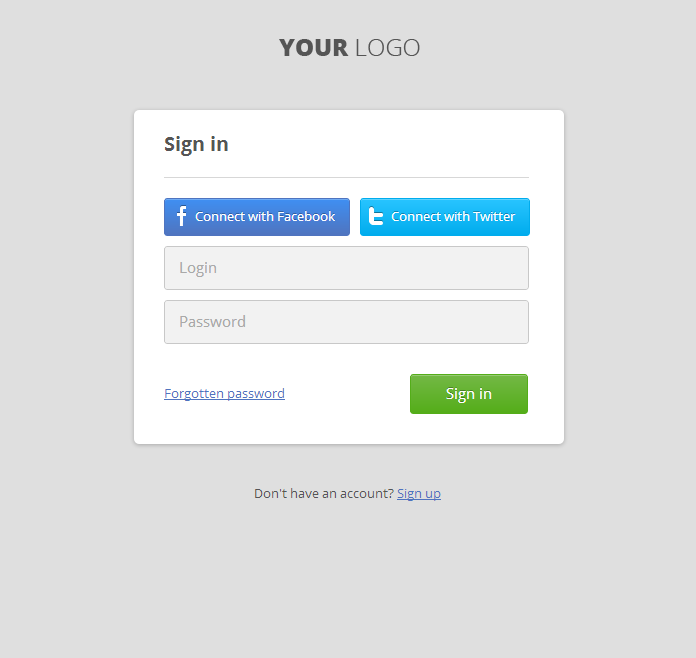Screen dimensions: 696x658
Task: Click the word "Facebook" on the blue button
Action: pyautogui.click(x=306, y=217)
